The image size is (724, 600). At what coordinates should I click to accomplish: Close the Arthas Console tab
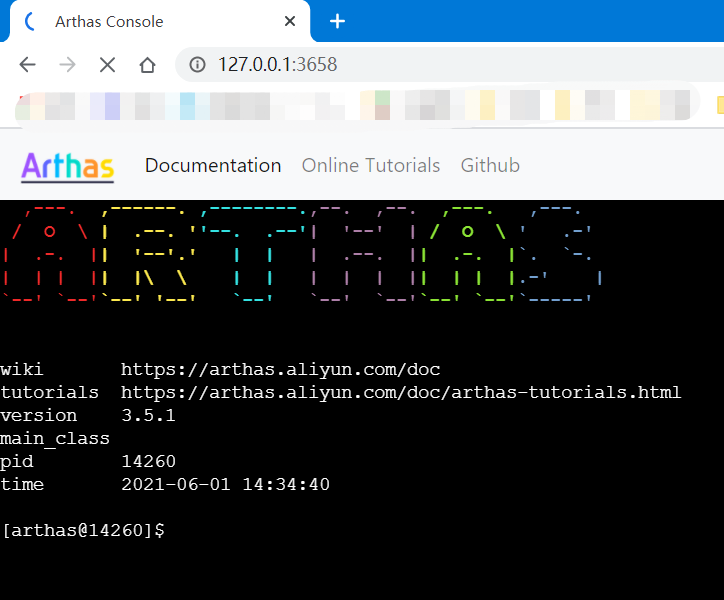click(290, 21)
